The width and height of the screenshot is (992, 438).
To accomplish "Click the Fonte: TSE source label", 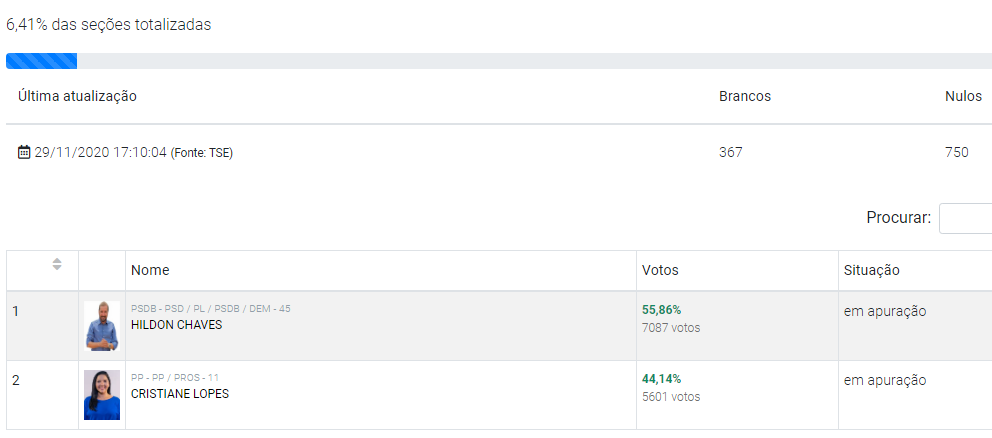I will [x=201, y=153].
